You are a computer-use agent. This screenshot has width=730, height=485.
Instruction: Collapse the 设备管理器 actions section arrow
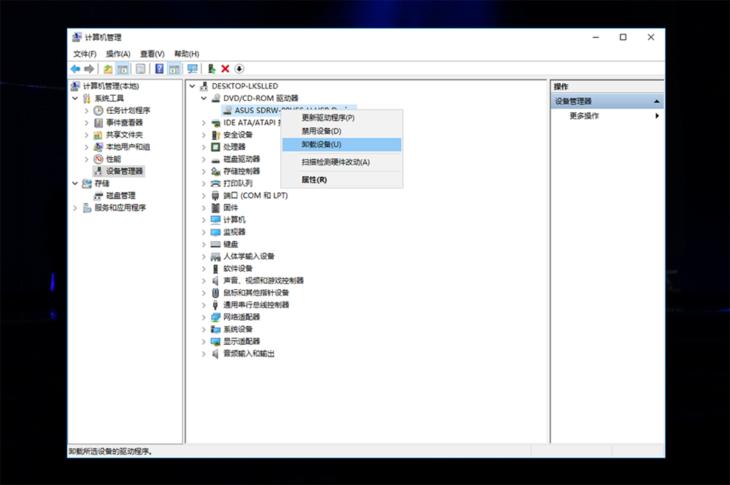[656, 101]
